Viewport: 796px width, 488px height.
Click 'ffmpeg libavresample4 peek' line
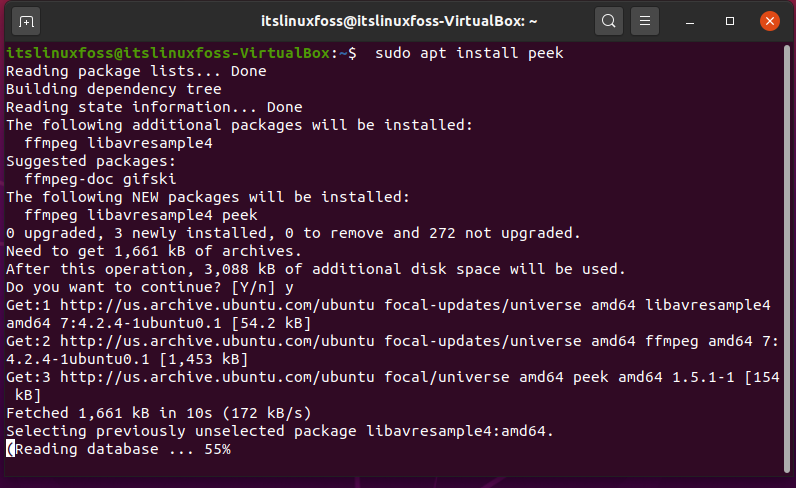(x=141, y=215)
